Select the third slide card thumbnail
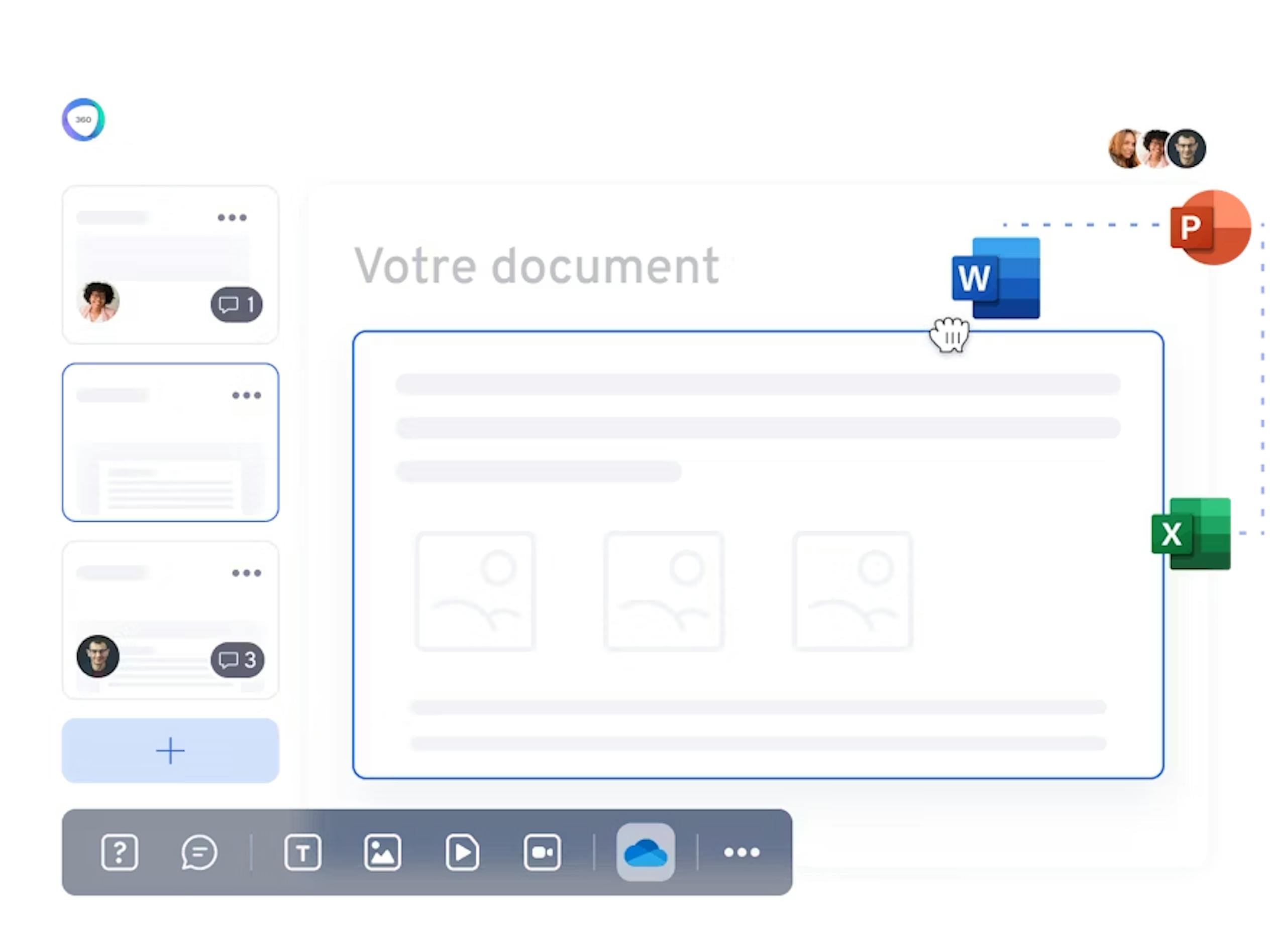Screen dimensions: 1270x952 pos(170,620)
